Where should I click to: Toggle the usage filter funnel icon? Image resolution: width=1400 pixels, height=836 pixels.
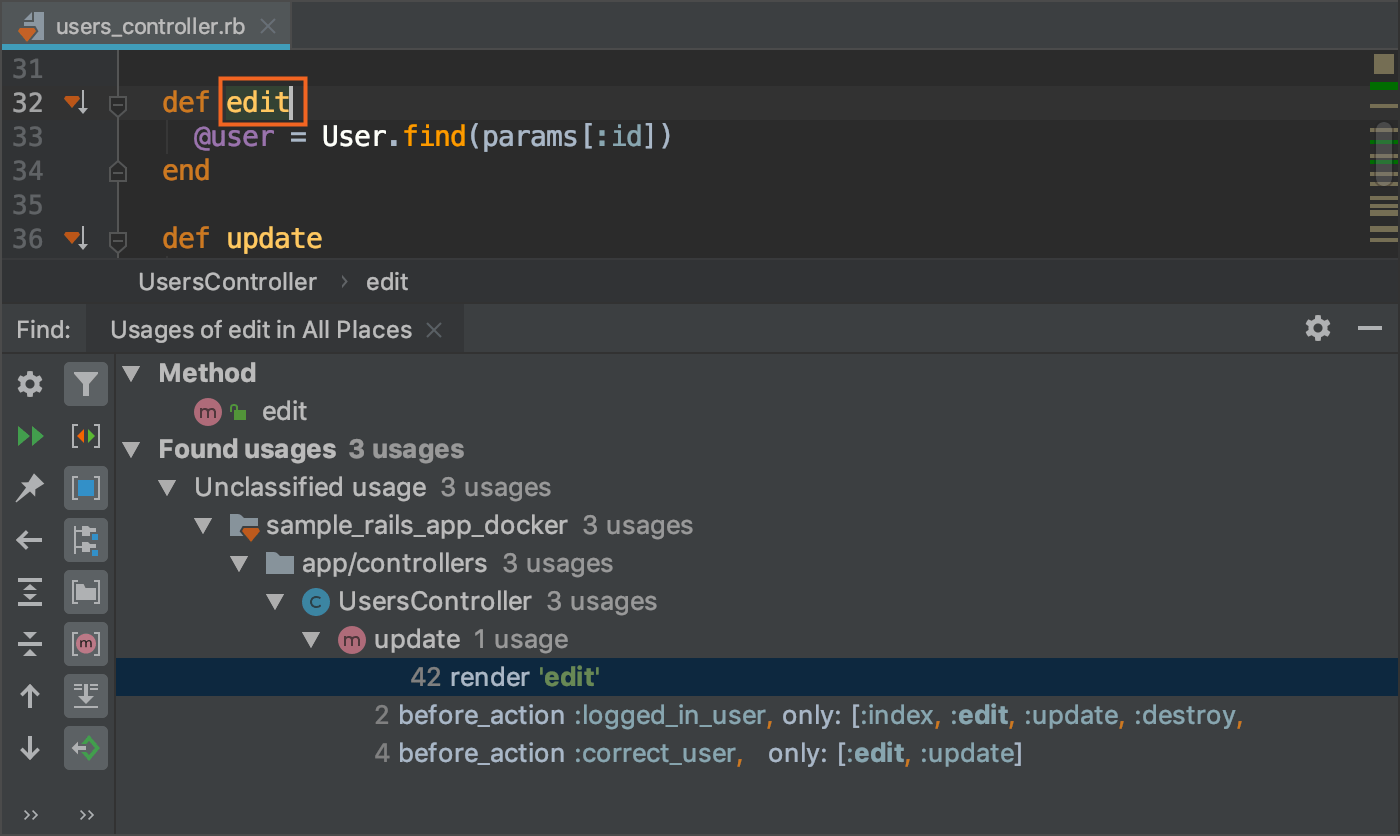click(85, 384)
